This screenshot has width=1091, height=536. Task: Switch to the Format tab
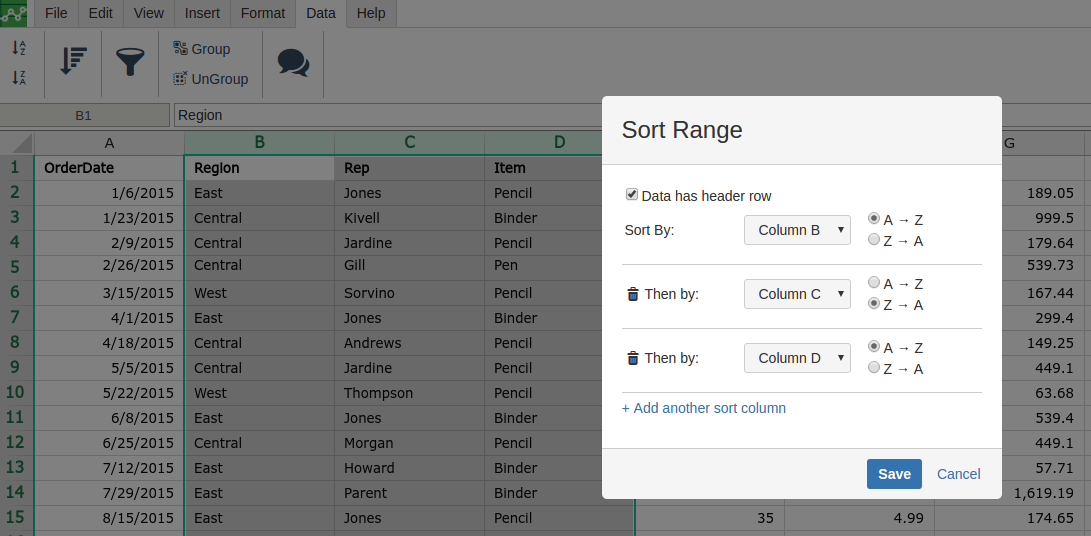(x=263, y=13)
